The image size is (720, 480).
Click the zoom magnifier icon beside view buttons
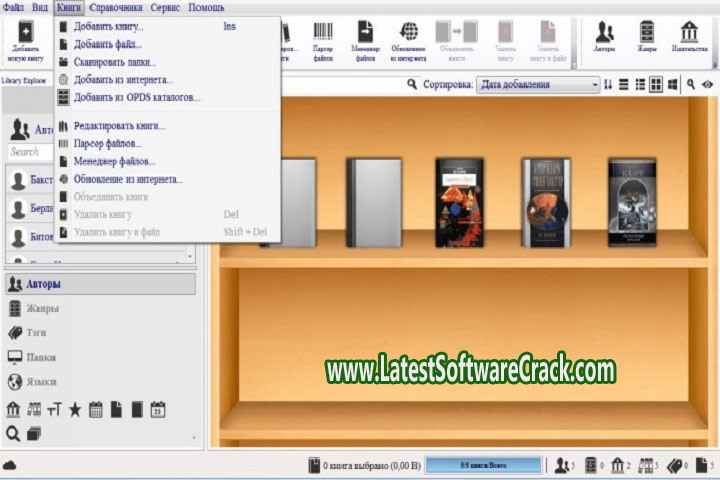click(x=691, y=84)
